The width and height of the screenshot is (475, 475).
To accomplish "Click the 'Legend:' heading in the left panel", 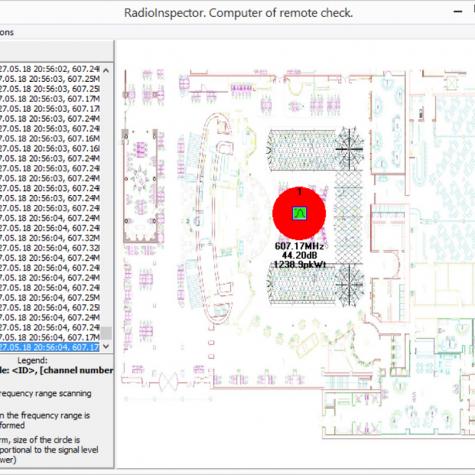I will (32, 360).
